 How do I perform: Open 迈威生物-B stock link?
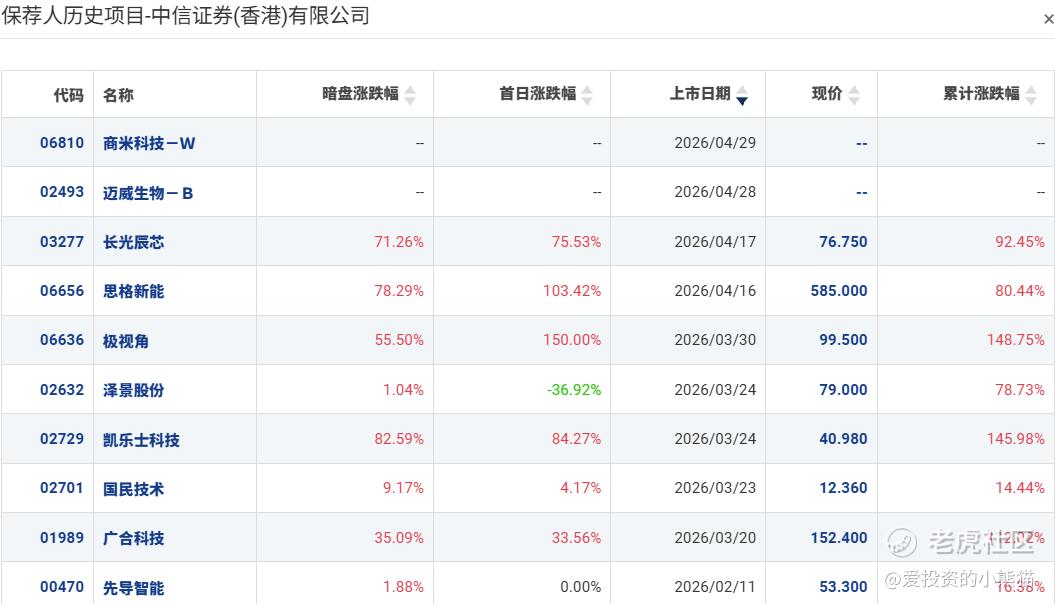coord(148,193)
